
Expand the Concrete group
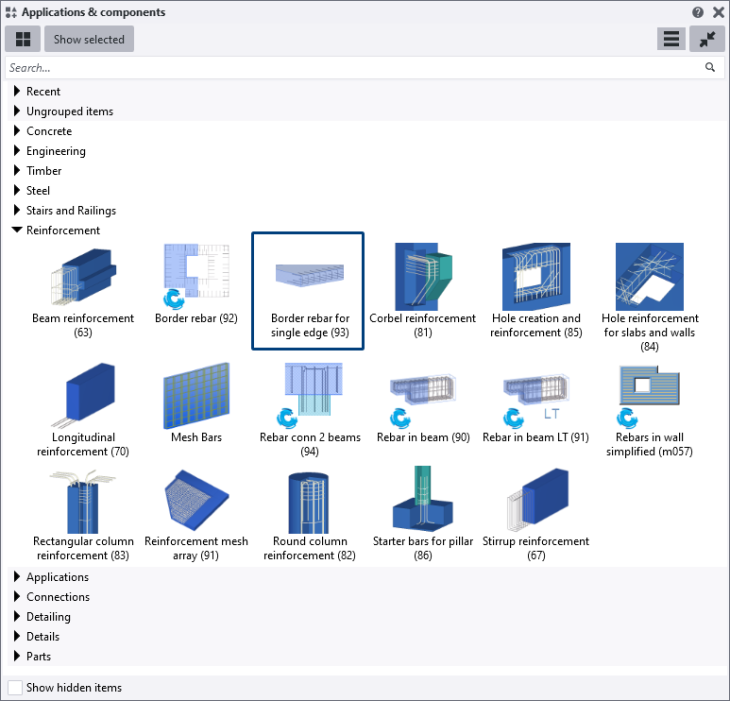[17, 131]
